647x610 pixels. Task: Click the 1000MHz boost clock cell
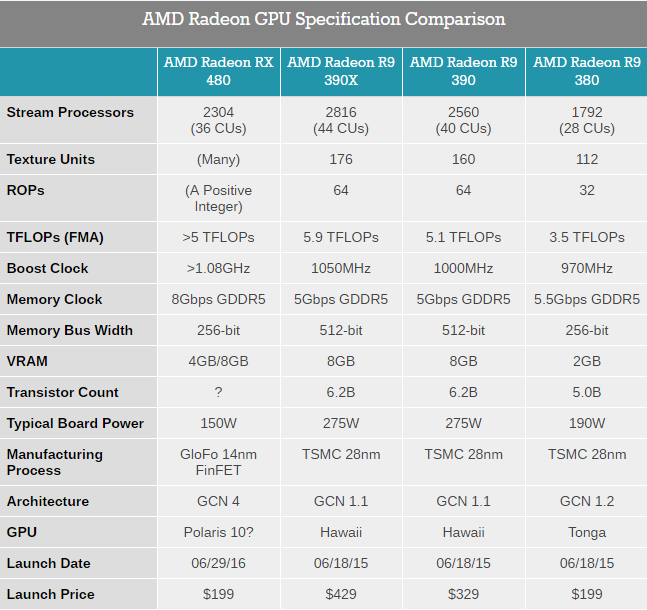click(x=464, y=268)
